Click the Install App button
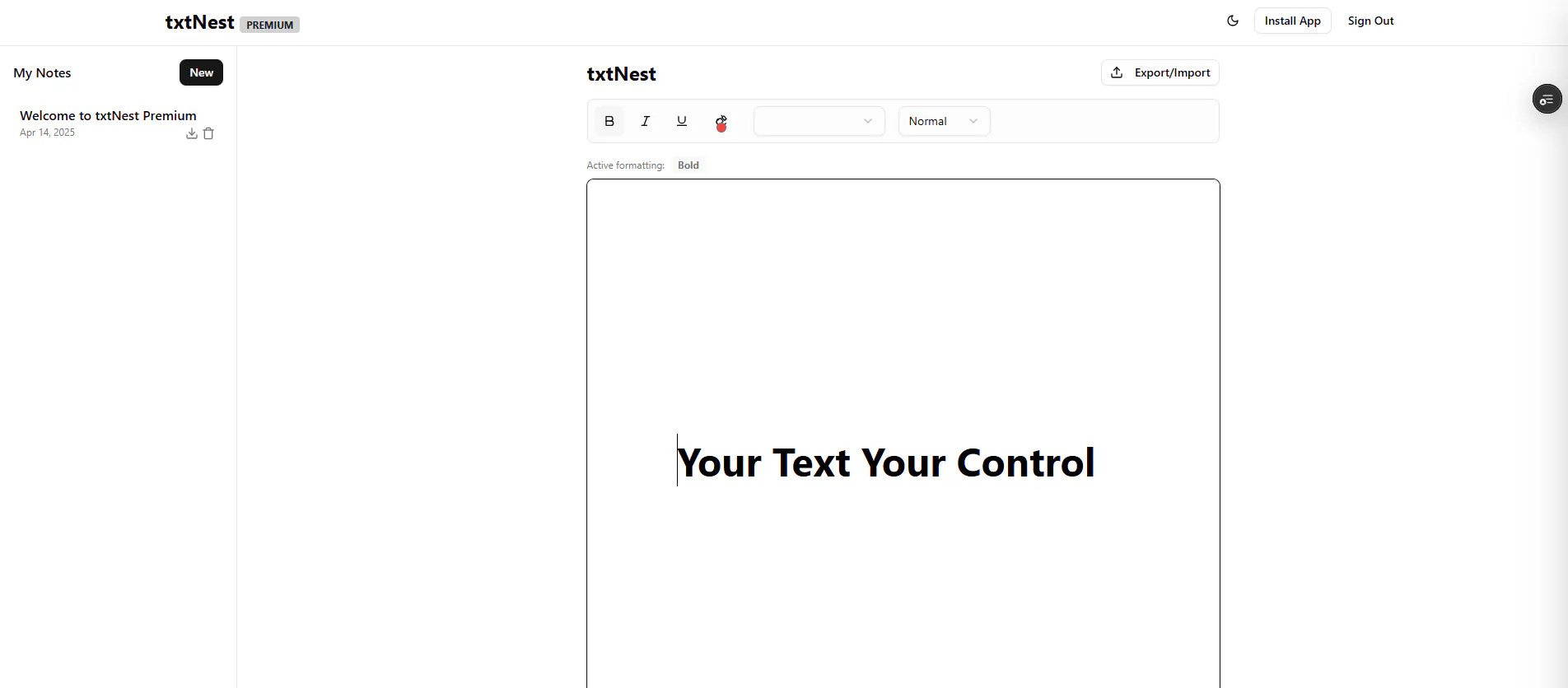Image resolution: width=1568 pixels, height=688 pixels. (1292, 21)
